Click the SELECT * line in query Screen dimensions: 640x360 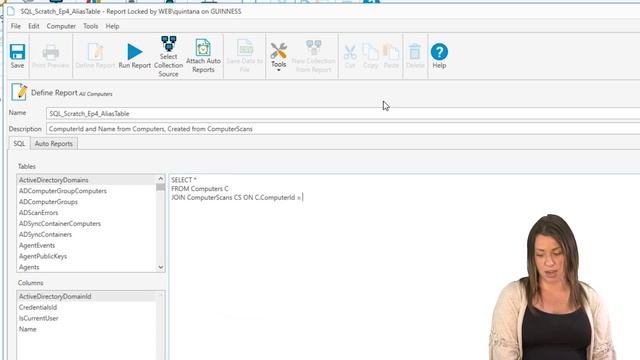click(184, 180)
